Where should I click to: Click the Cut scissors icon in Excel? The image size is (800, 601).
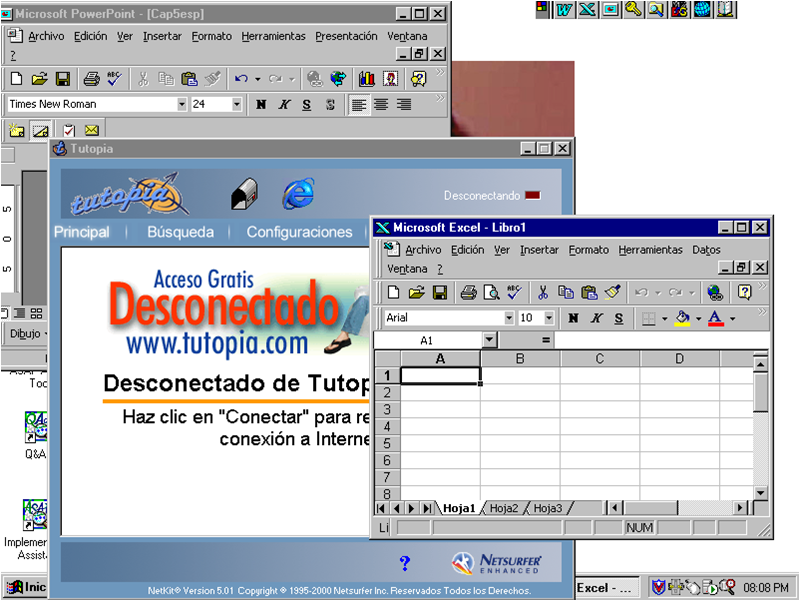[x=542, y=292]
